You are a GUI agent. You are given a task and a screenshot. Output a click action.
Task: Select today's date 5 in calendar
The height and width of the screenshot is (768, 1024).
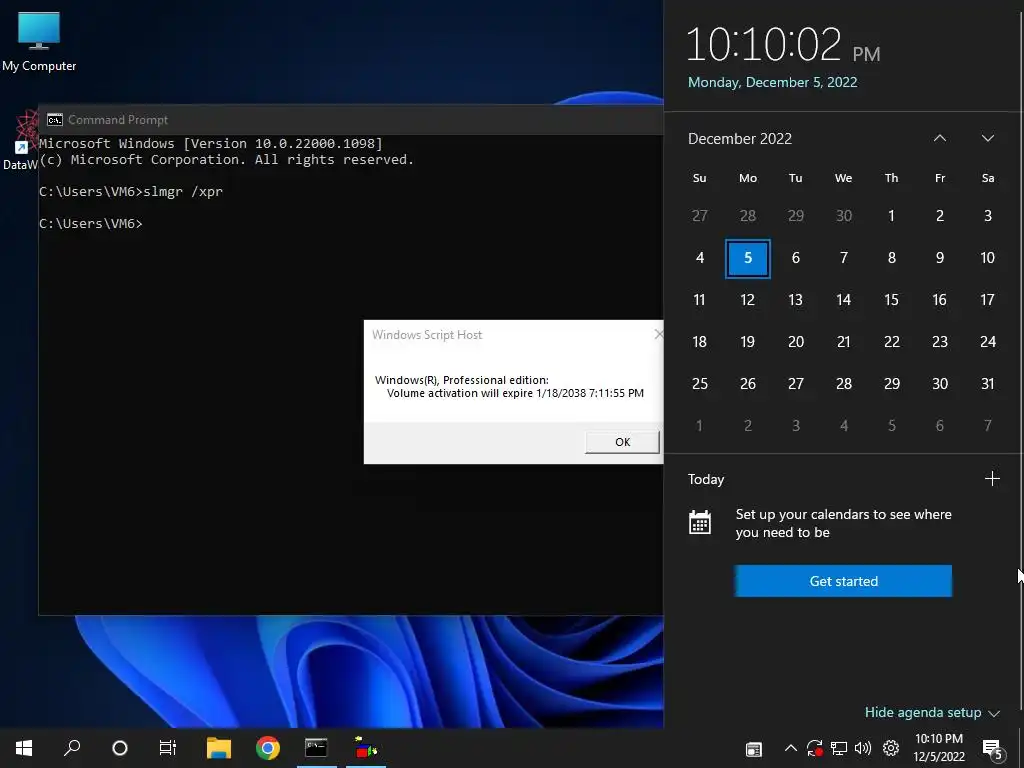pos(748,258)
